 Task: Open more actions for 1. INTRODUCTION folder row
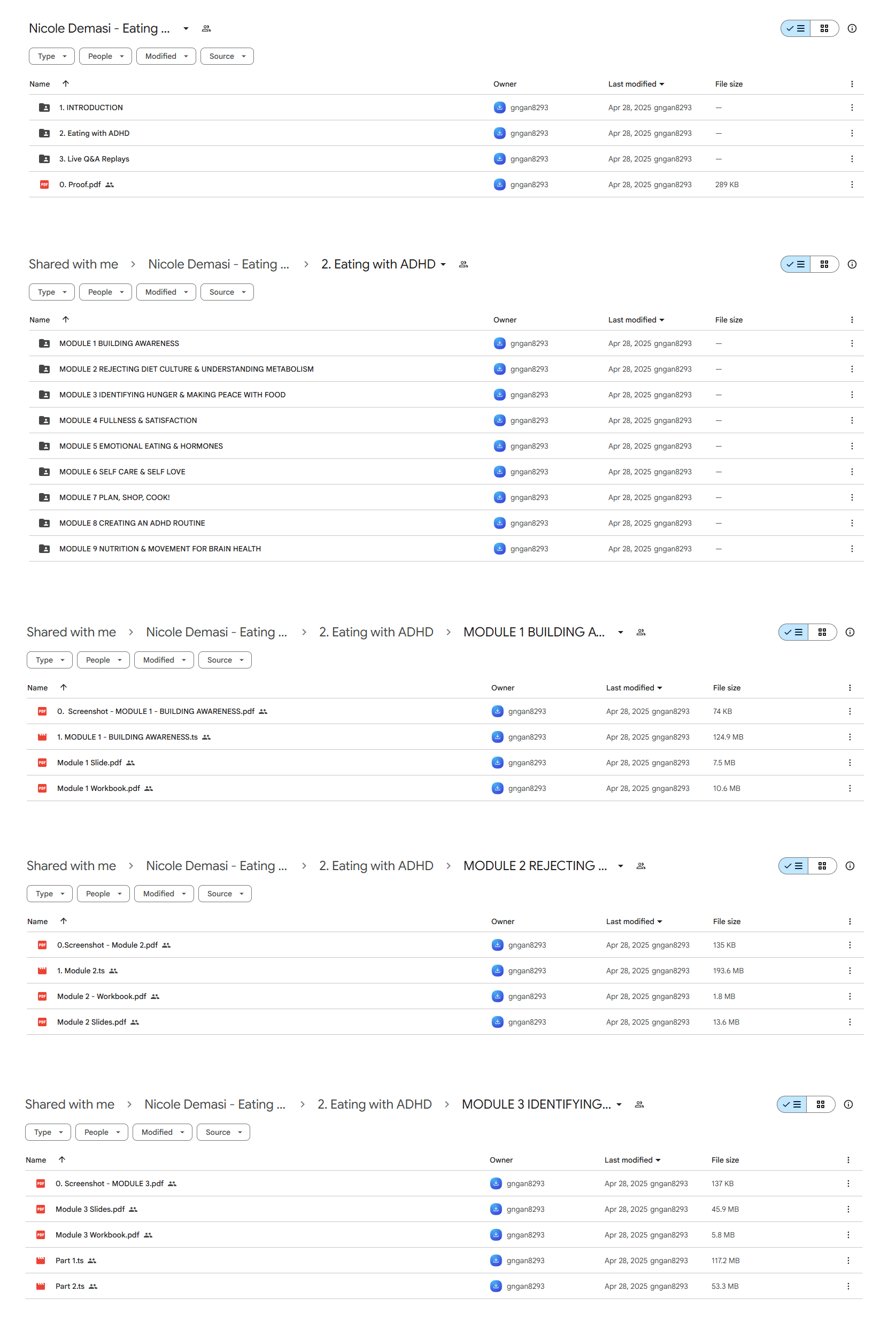point(851,107)
